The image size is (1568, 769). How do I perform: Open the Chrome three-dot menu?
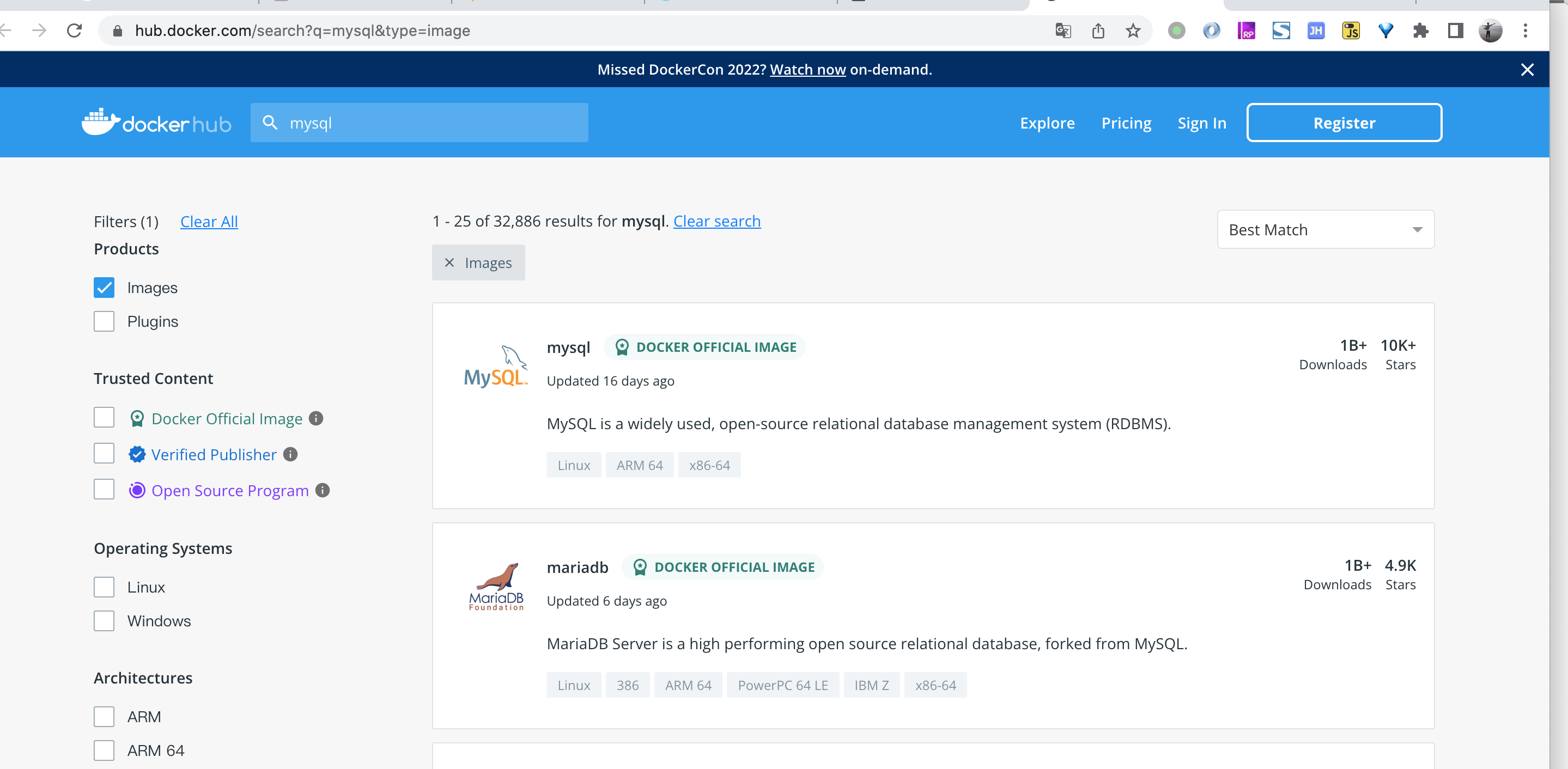coord(1526,30)
